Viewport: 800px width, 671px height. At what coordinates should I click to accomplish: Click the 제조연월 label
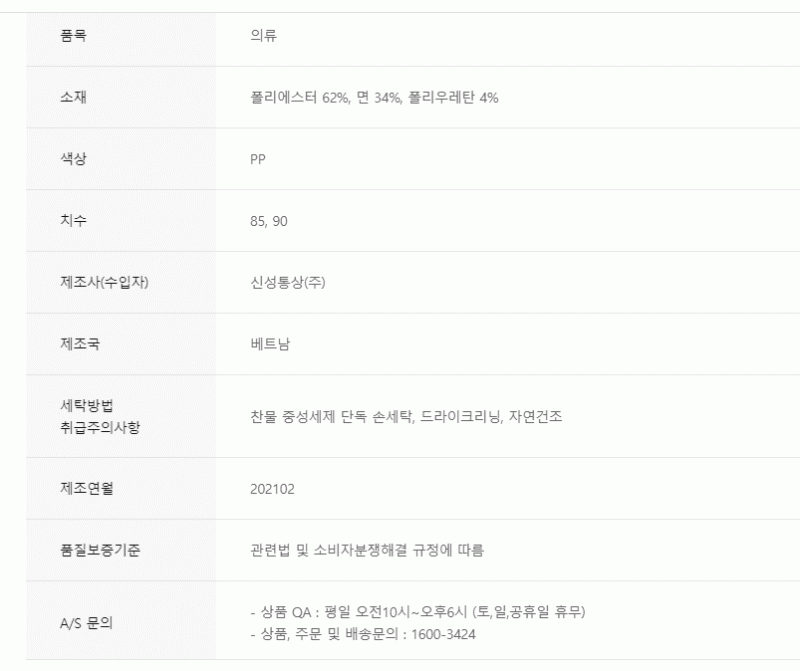[87, 488]
